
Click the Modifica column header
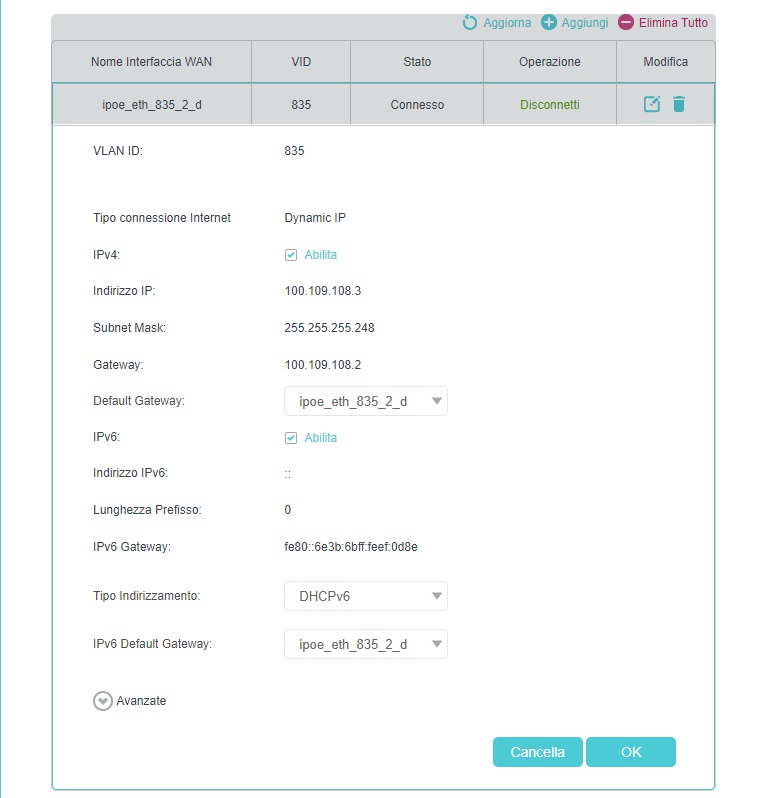click(x=666, y=62)
